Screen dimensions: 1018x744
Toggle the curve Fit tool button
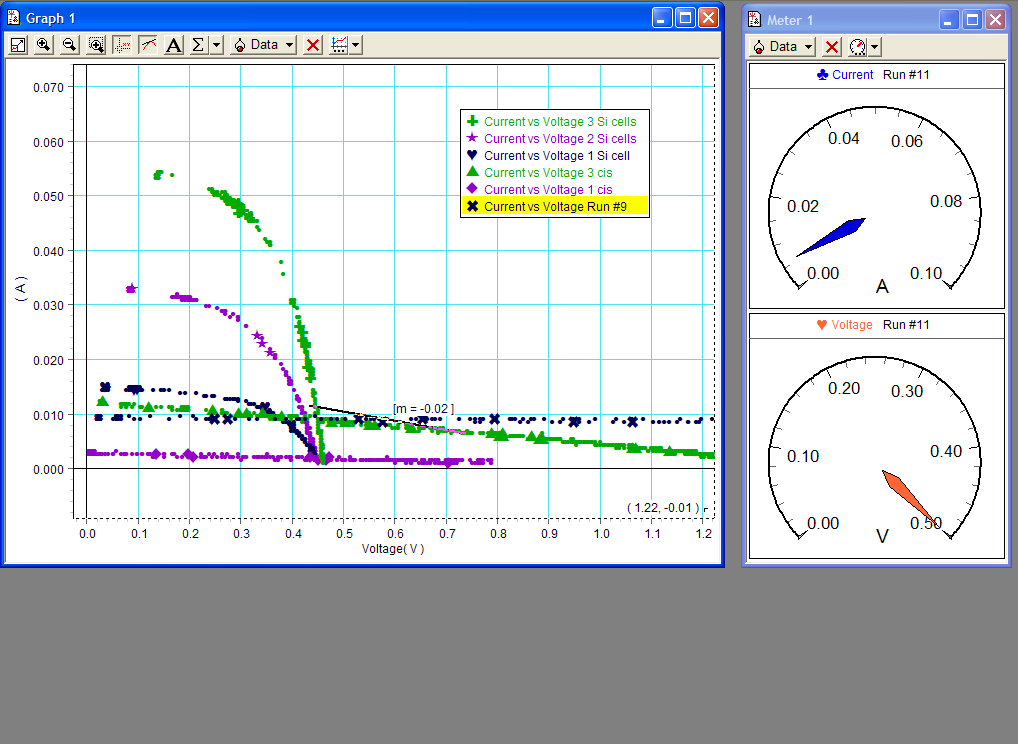point(148,45)
